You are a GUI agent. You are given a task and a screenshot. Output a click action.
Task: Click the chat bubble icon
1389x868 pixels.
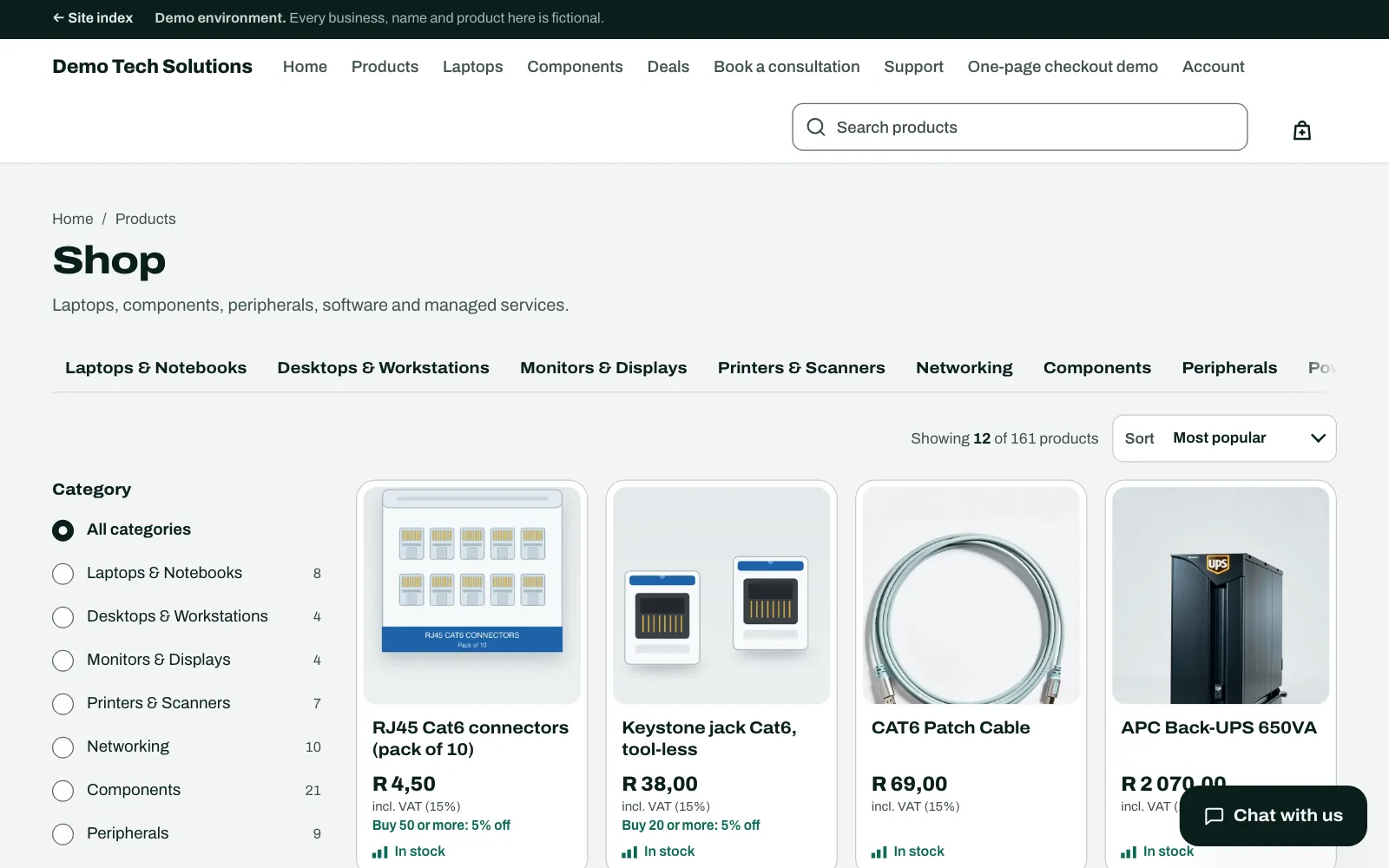coord(1214,816)
